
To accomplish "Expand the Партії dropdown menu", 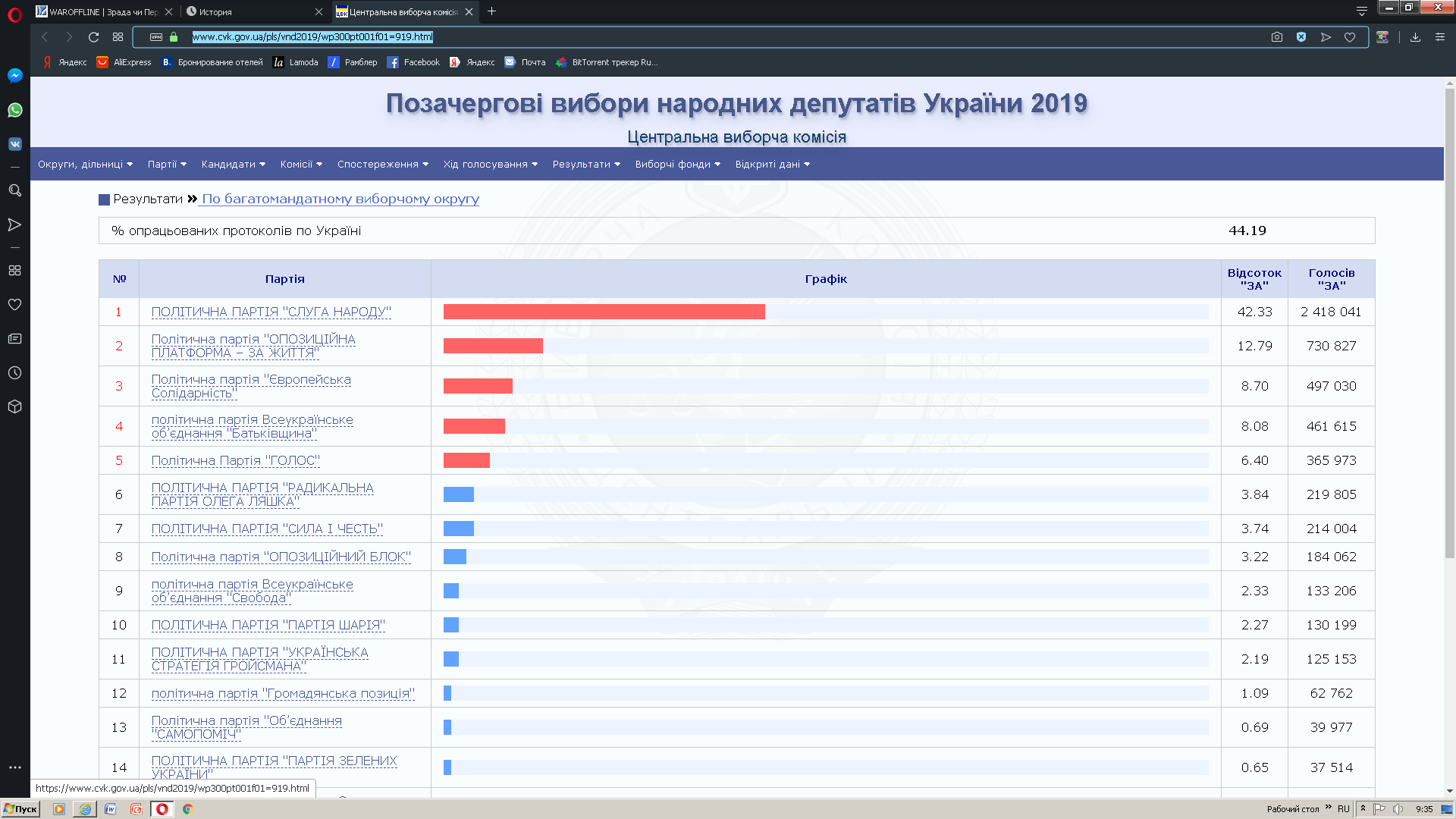I will (x=167, y=165).
